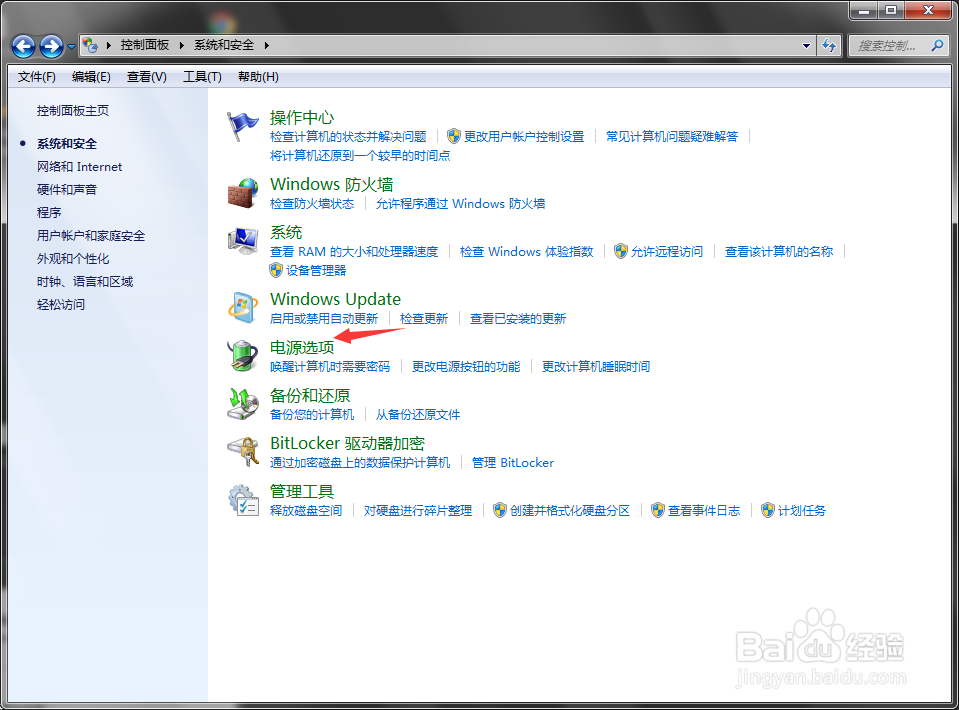
Task: Open the Windows 防火墙 heading link
Action: (x=331, y=184)
